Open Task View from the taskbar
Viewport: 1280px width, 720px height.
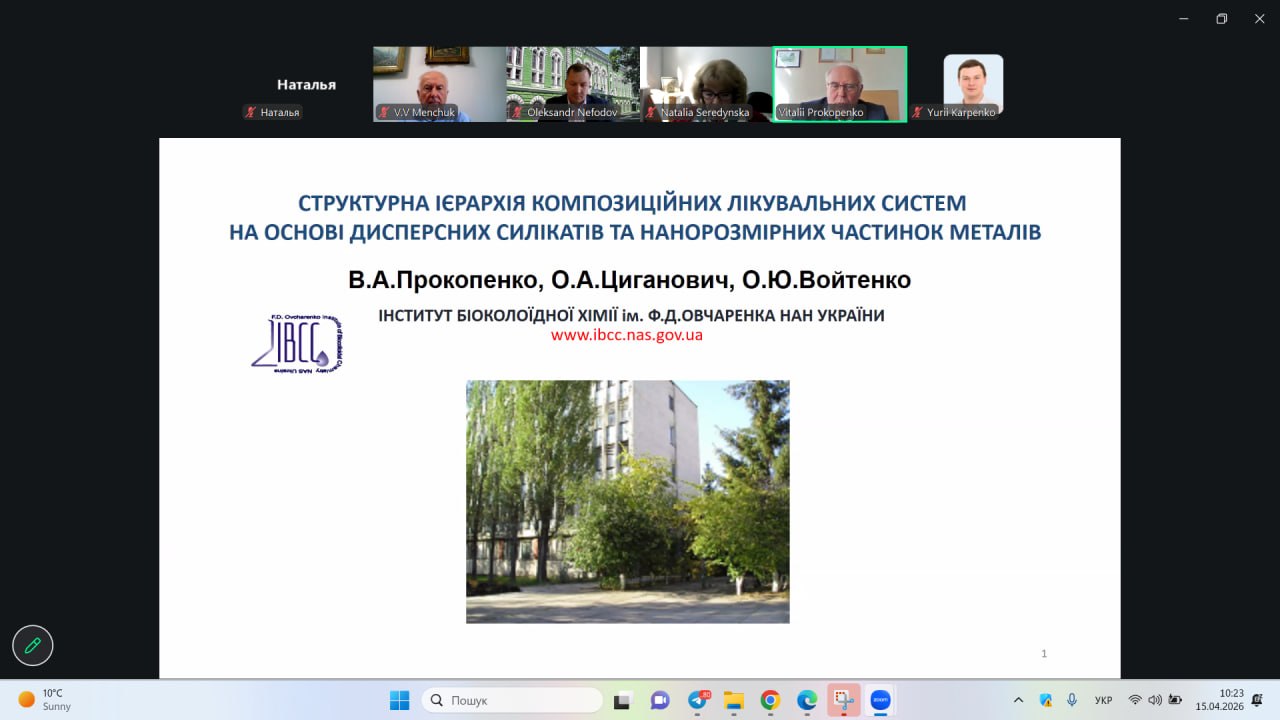tap(622, 700)
